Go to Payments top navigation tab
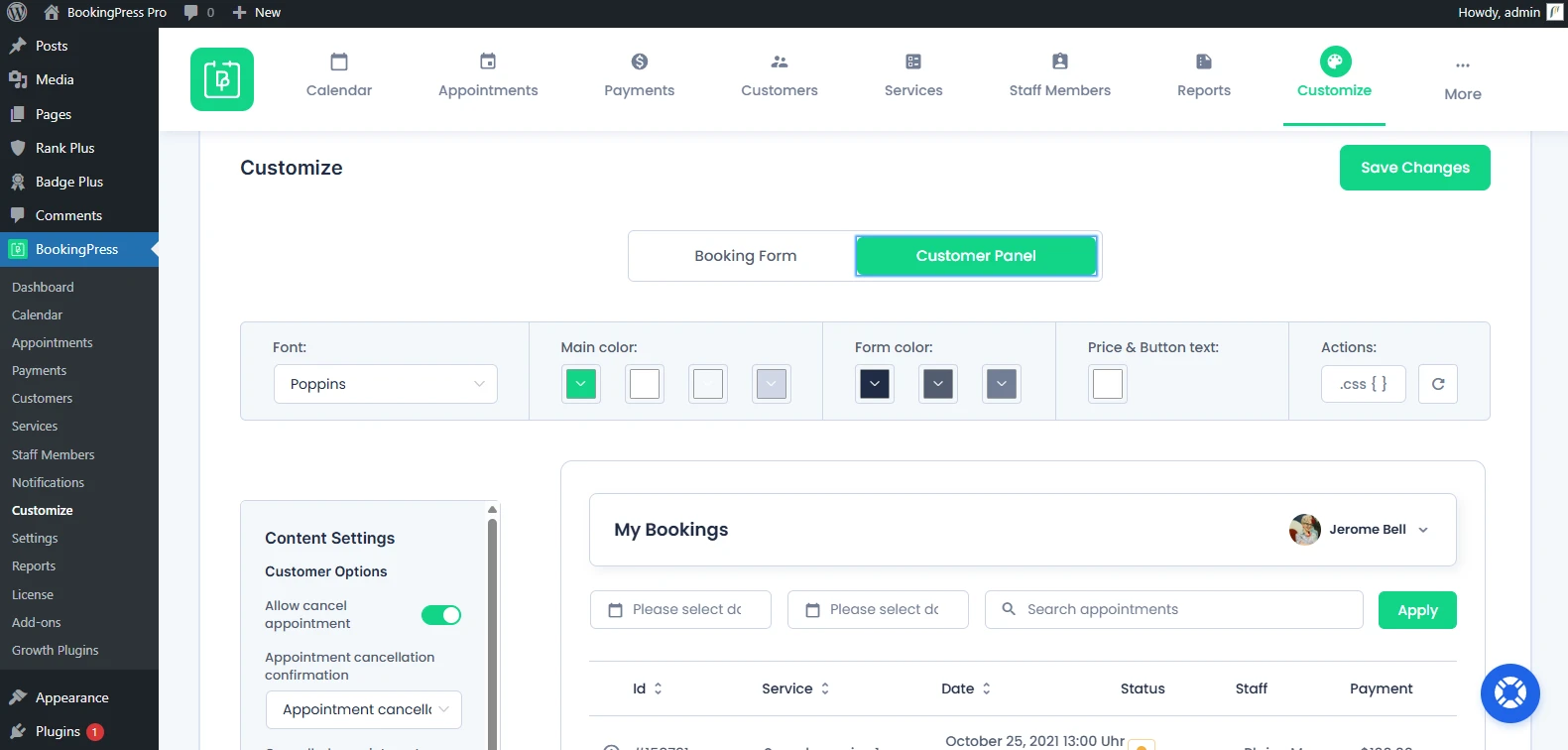This screenshot has width=1568, height=750. [640, 76]
